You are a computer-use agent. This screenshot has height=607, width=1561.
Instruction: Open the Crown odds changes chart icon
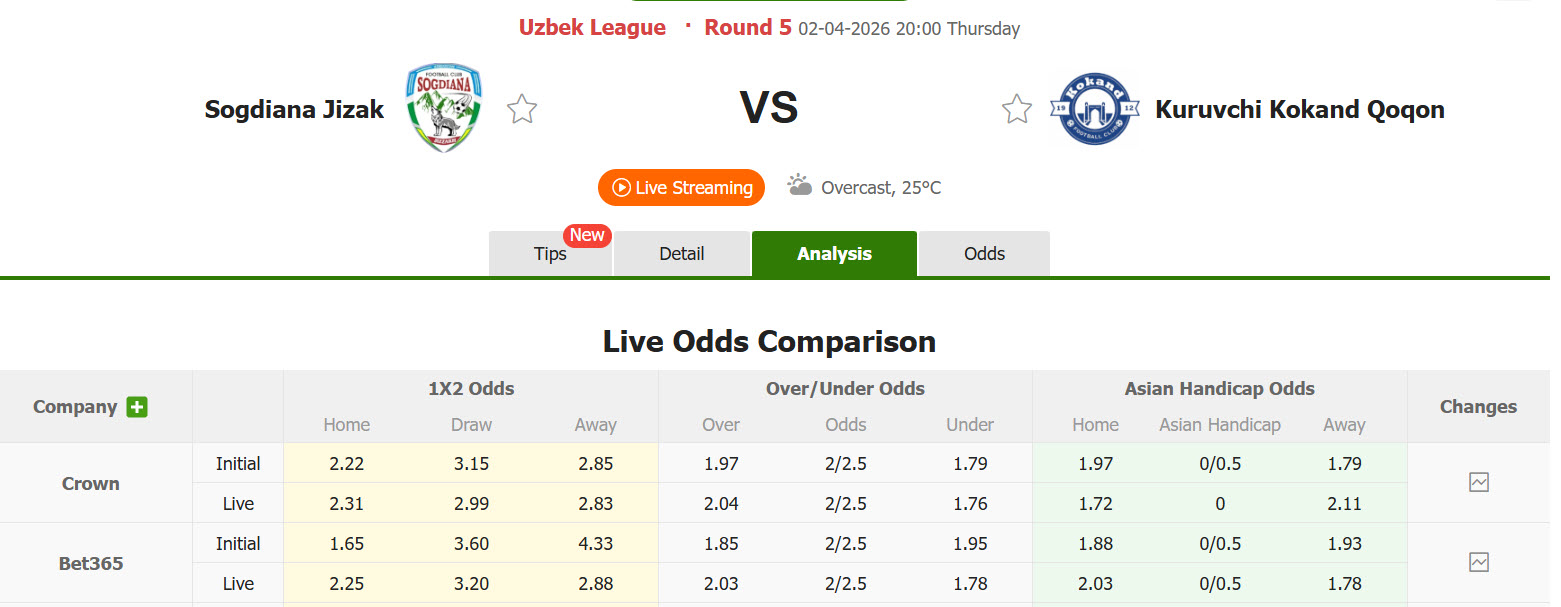[x=1478, y=483]
